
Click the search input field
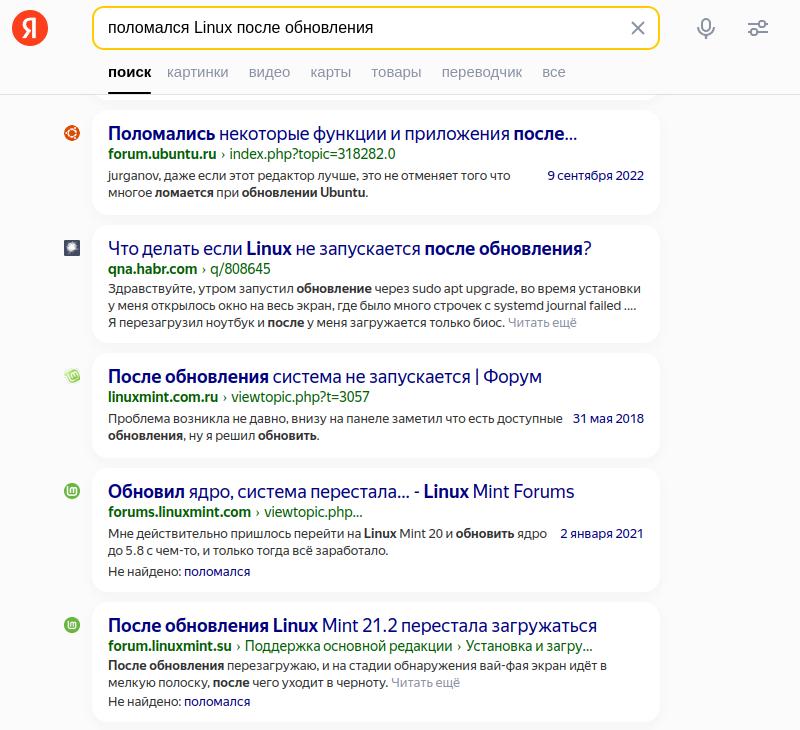point(360,28)
